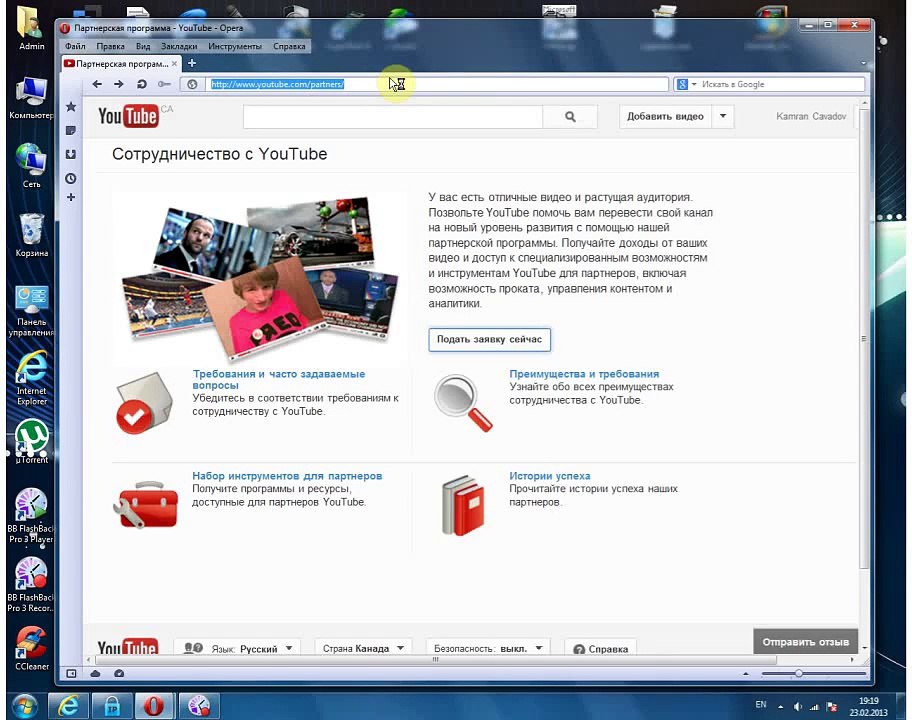Click Добавить видео button
The width and height of the screenshot is (912, 720).
pos(665,116)
